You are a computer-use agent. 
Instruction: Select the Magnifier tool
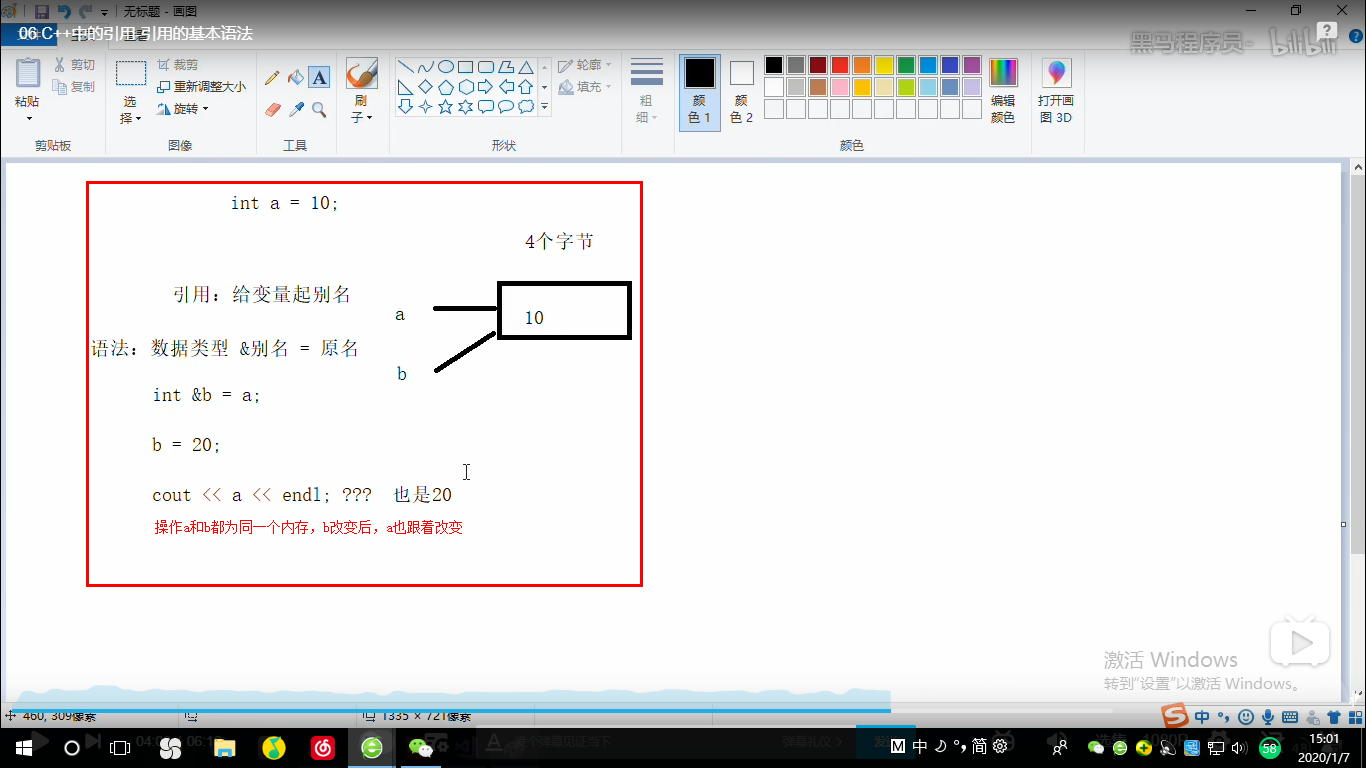coord(319,109)
